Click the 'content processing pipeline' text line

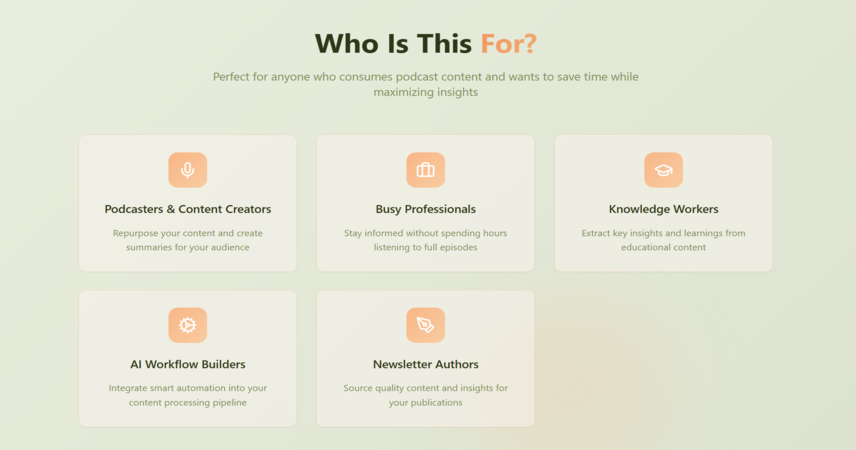click(188, 402)
